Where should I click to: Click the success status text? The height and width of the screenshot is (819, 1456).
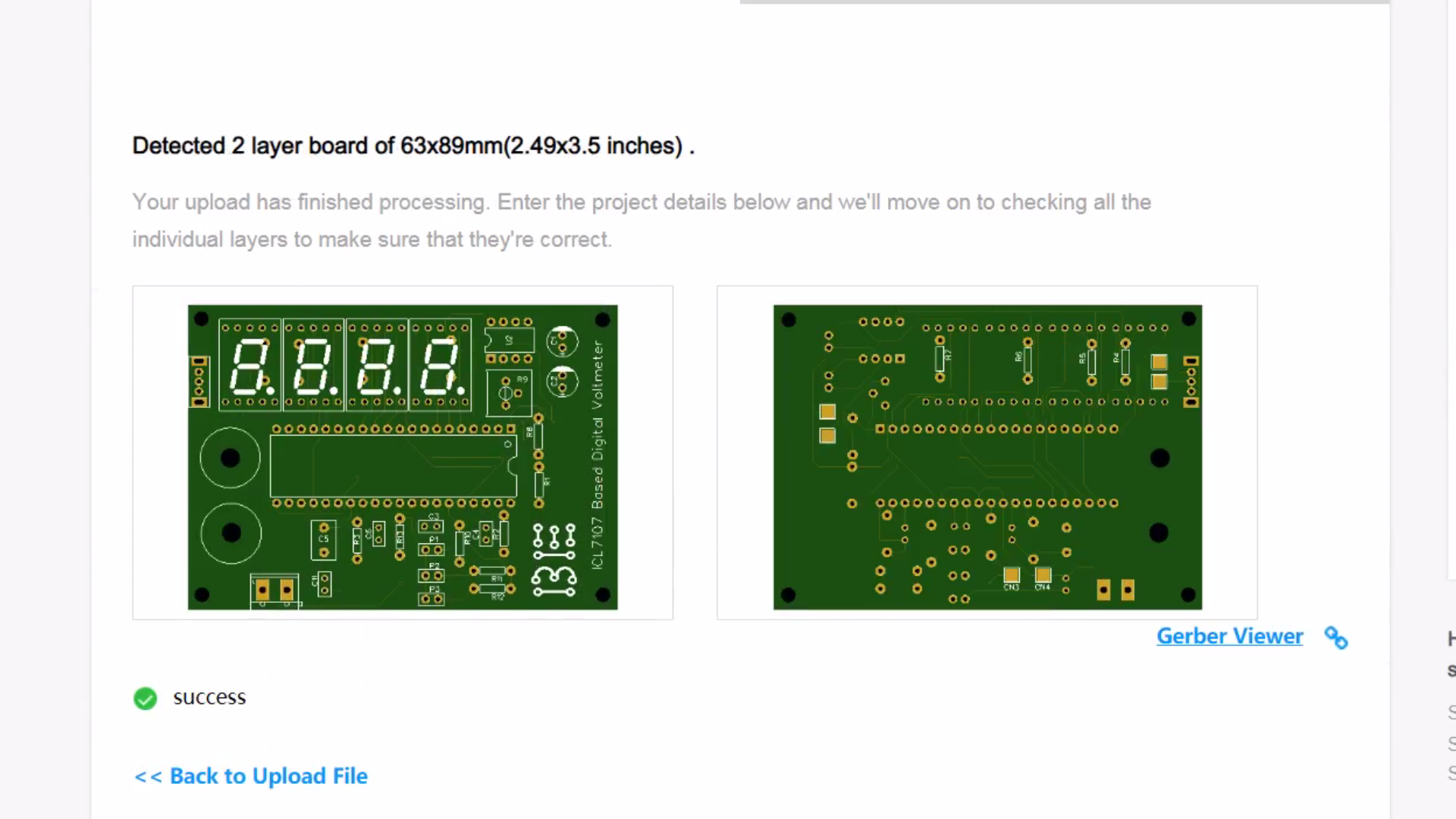click(209, 698)
